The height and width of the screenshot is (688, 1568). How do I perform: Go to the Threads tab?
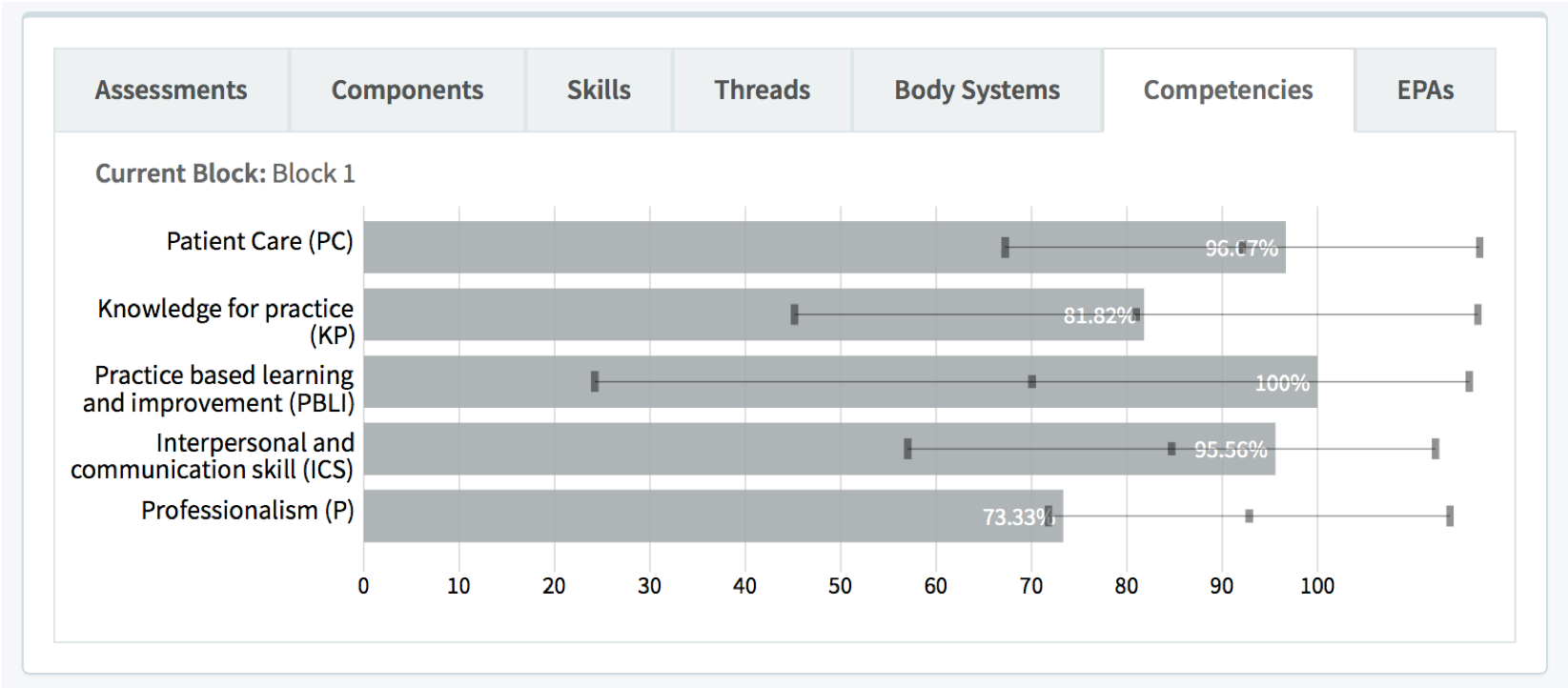762,91
